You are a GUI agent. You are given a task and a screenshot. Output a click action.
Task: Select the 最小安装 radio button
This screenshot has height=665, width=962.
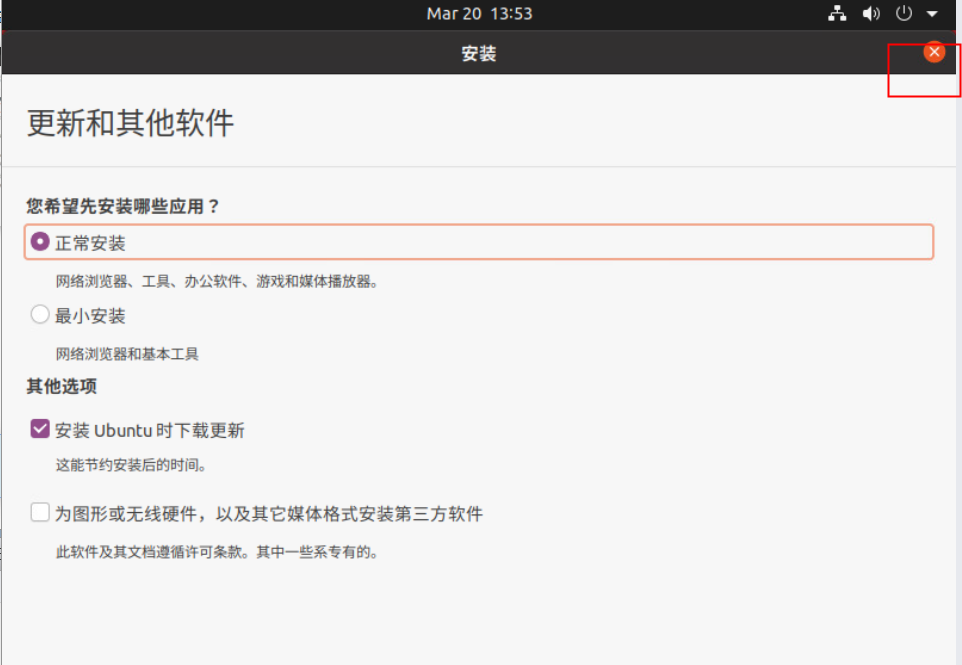(x=40, y=315)
